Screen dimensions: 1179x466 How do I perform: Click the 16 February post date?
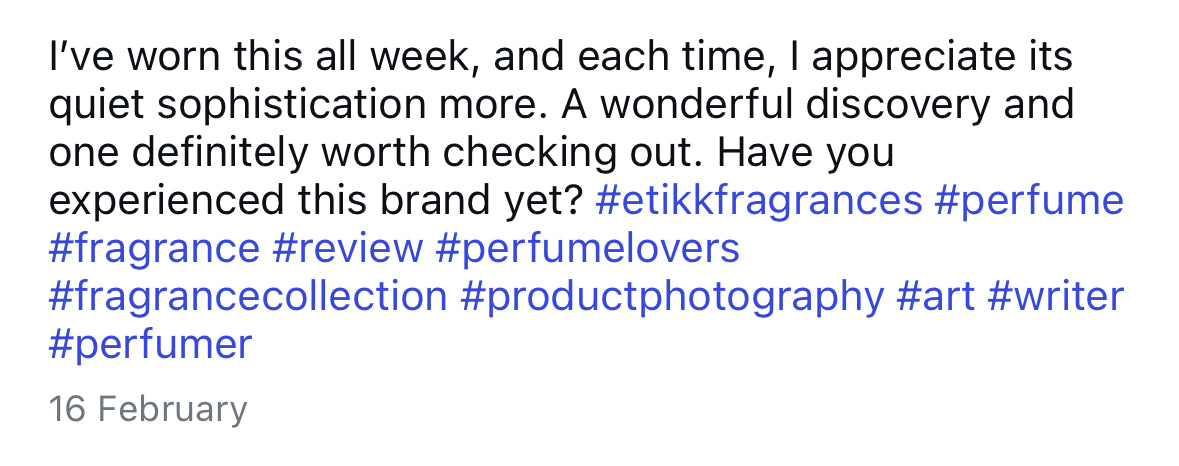[x=148, y=410]
